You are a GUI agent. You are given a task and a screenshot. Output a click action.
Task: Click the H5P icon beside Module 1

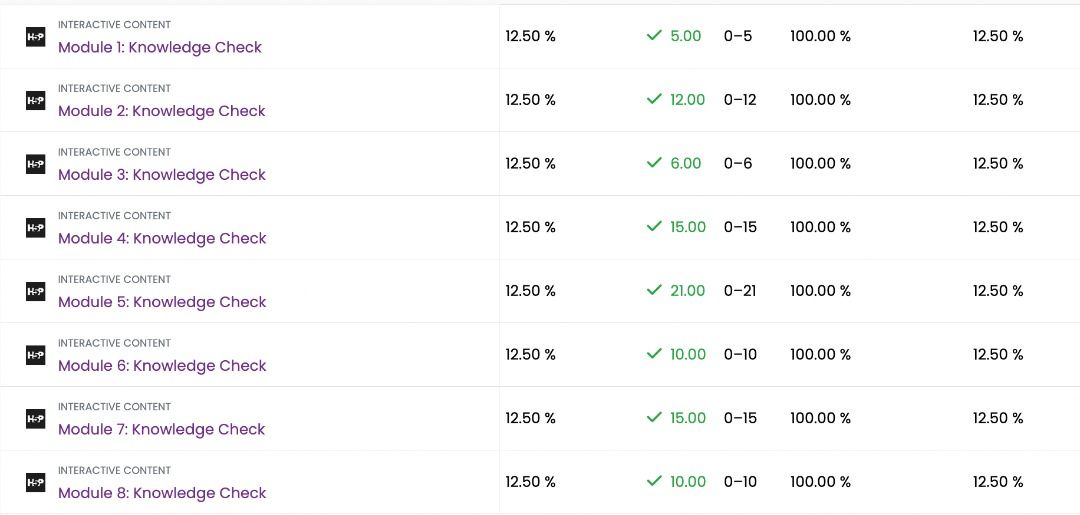coord(35,37)
